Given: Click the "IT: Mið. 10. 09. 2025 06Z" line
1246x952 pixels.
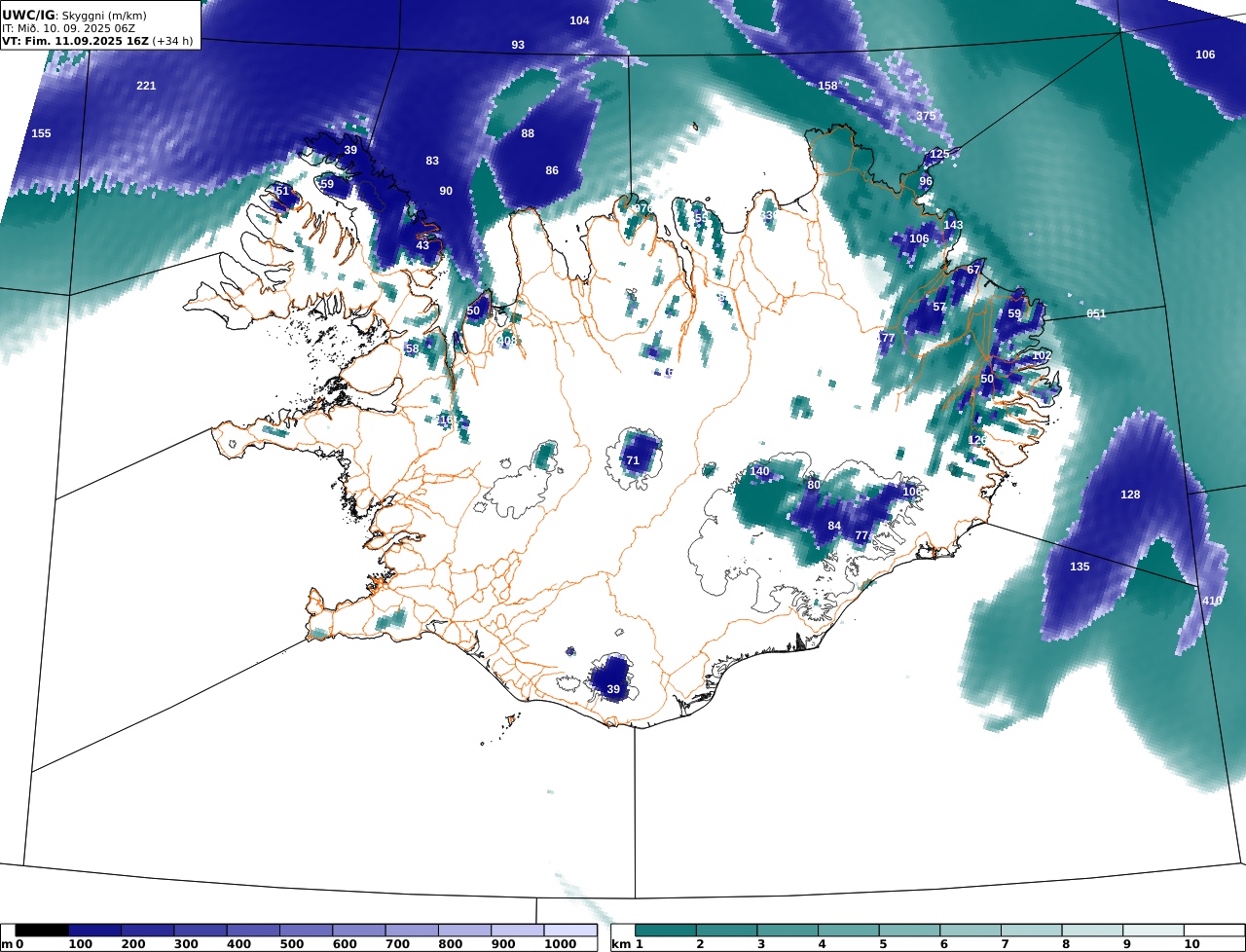Looking at the screenshot, I should 68,29.
